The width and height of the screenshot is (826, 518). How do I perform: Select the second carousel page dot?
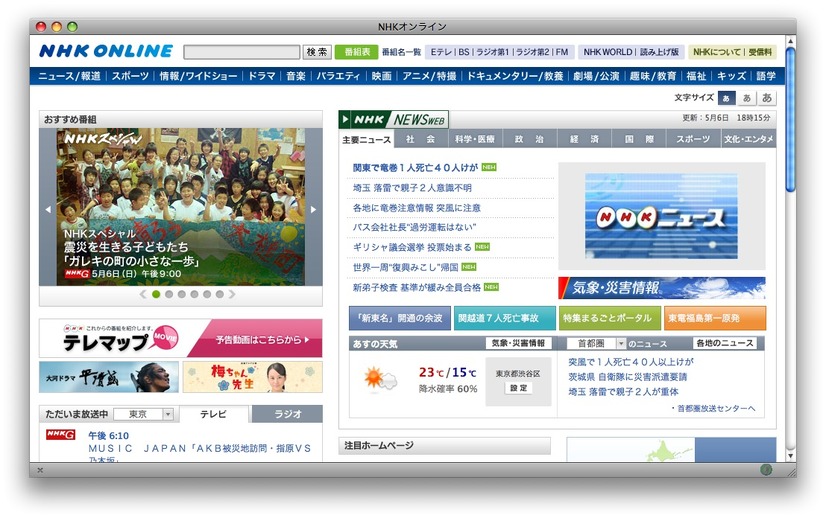click(x=169, y=294)
